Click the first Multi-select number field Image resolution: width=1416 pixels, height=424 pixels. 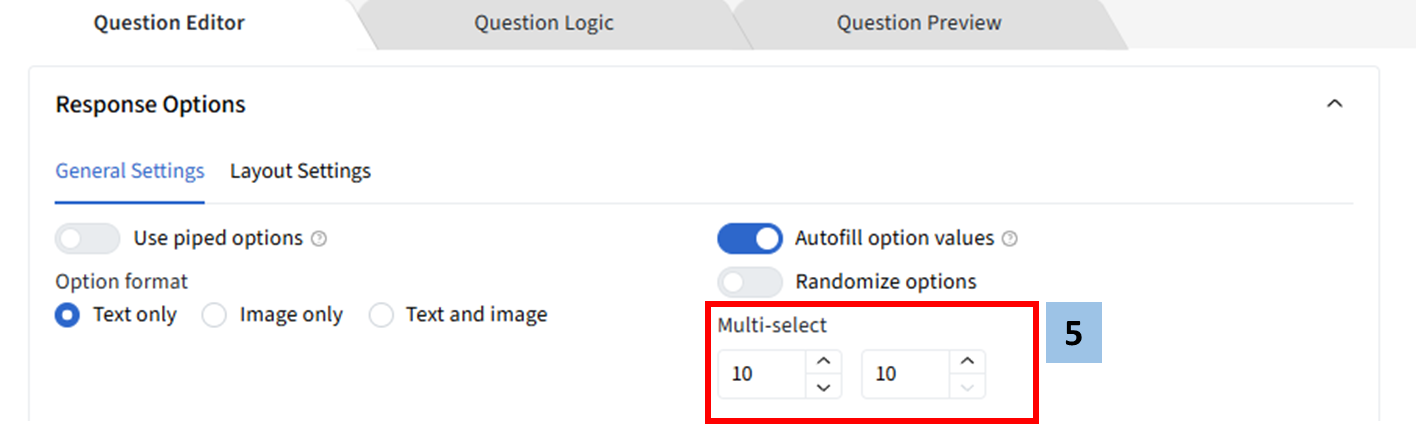click(x=762, y=374)
